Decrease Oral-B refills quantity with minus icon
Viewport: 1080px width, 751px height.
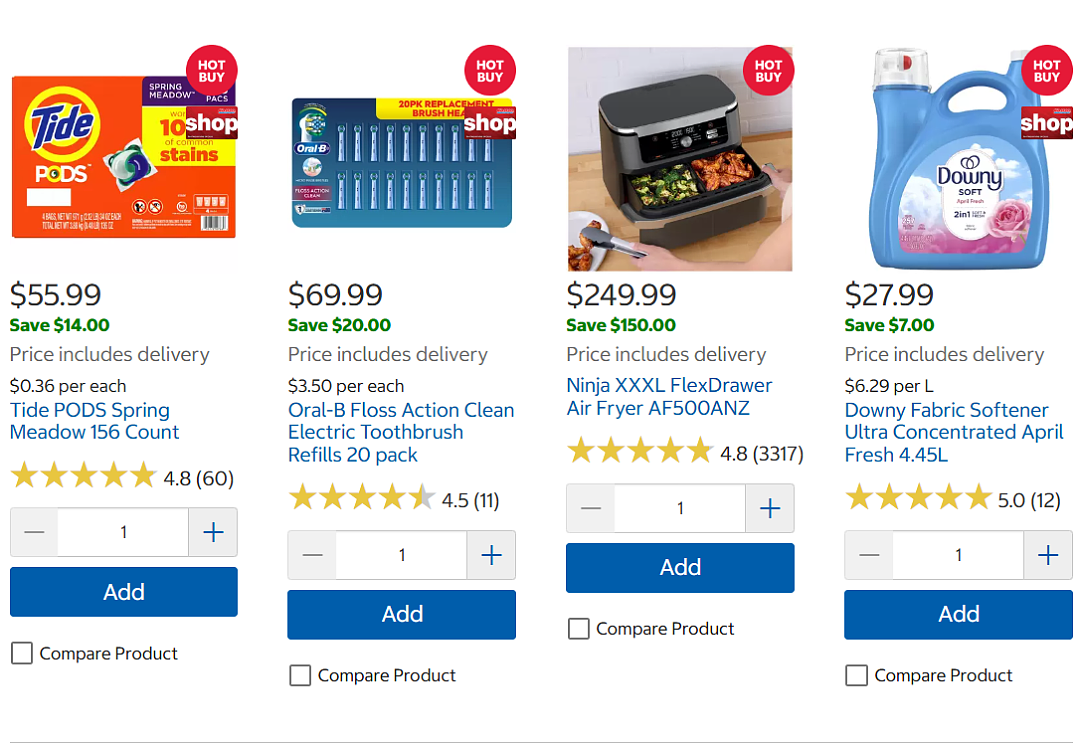[x=312, y=555]
